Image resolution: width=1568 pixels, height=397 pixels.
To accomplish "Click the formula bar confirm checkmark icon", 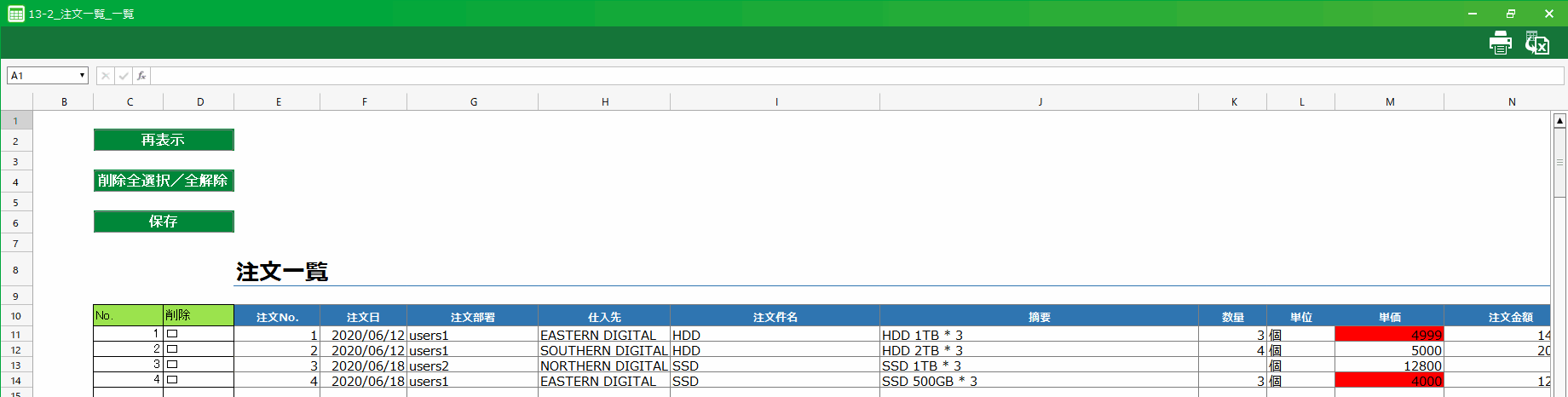I will (x=124, y=76).
